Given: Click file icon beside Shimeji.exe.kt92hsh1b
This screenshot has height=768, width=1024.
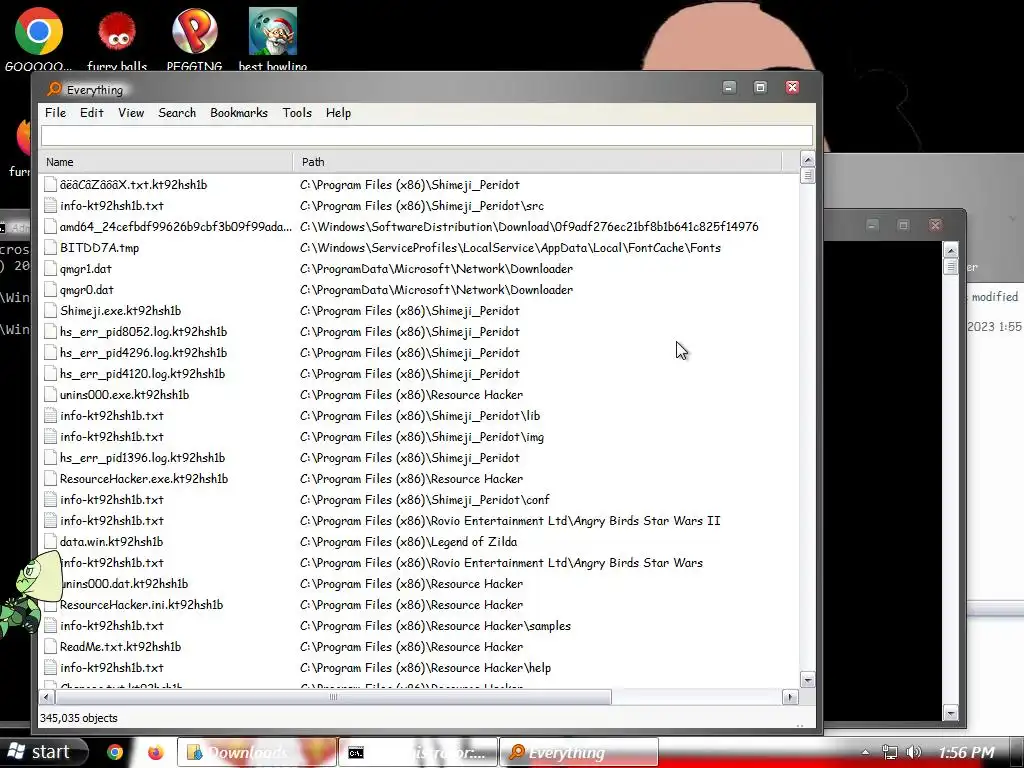Looking at the screenshot, I should 50,310.
